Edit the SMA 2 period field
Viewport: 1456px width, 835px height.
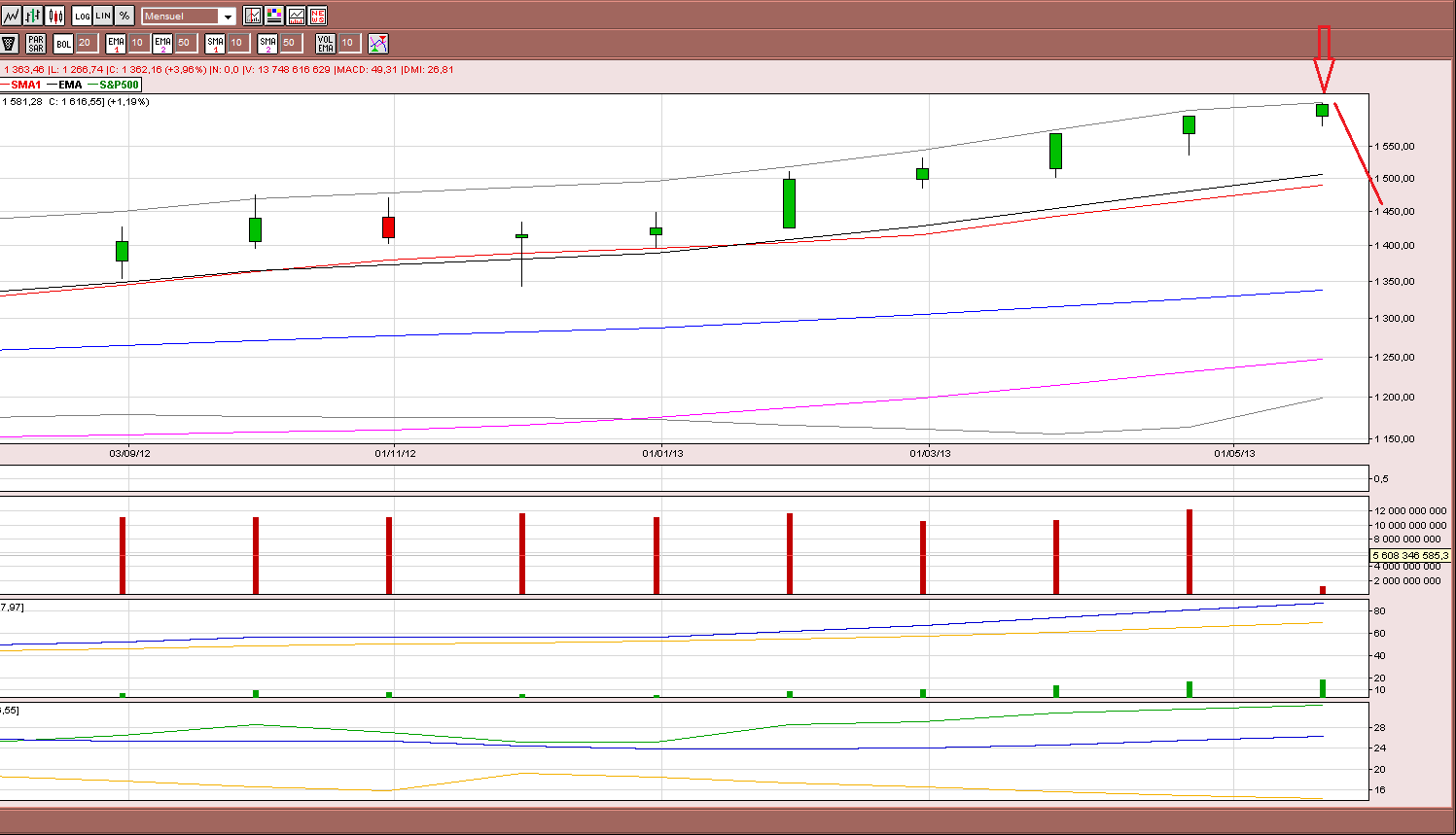(x=291, y=43)
